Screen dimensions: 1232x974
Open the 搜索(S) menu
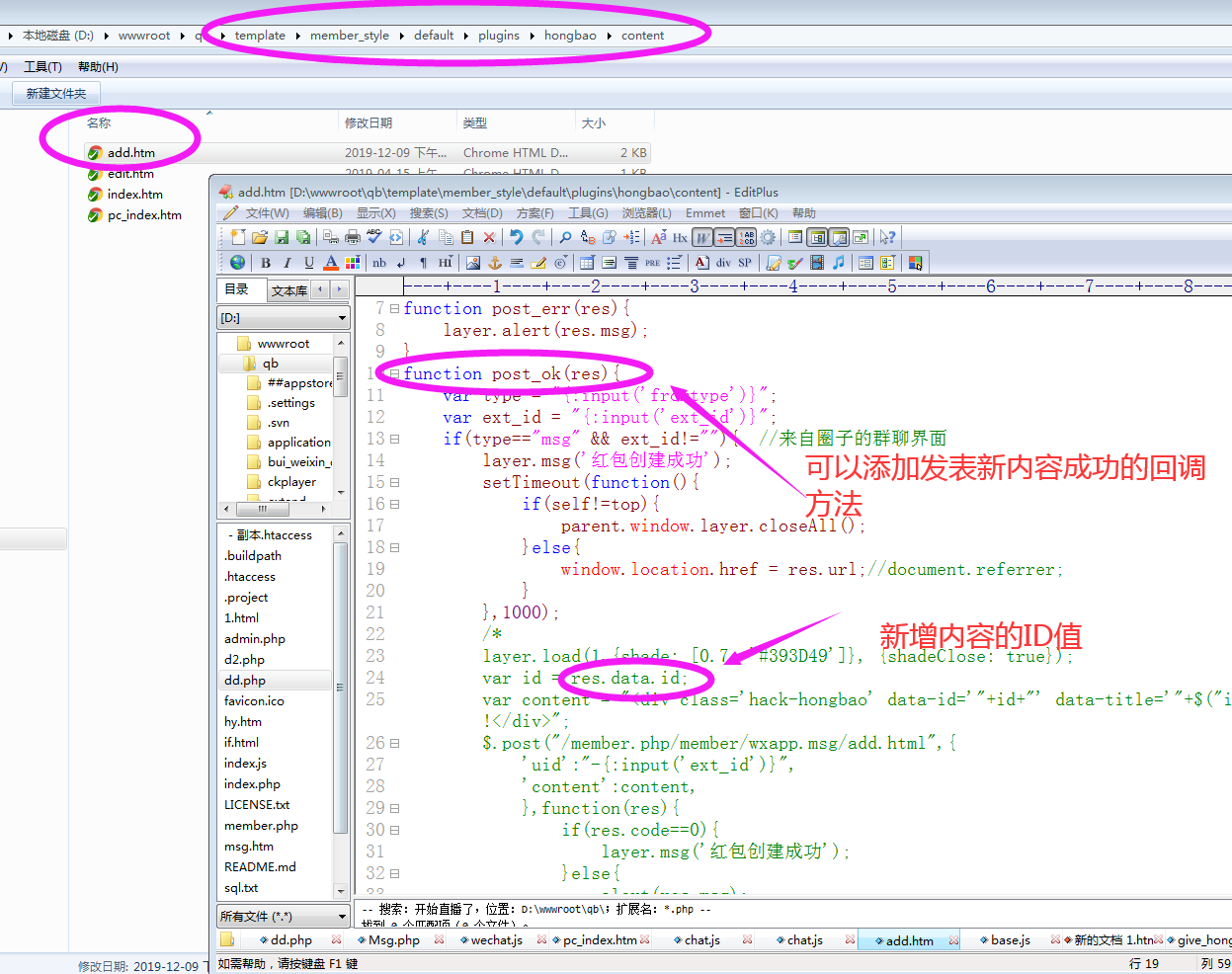click(x=429, y=213)
